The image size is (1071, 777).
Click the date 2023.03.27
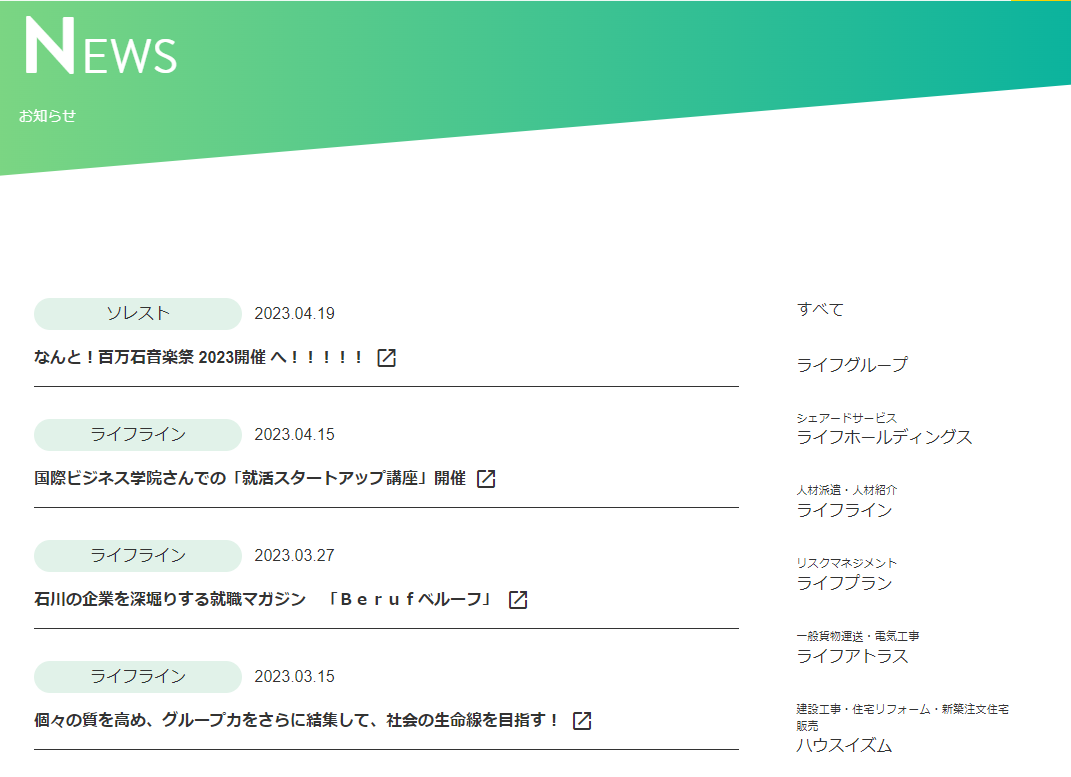(294, 555)
